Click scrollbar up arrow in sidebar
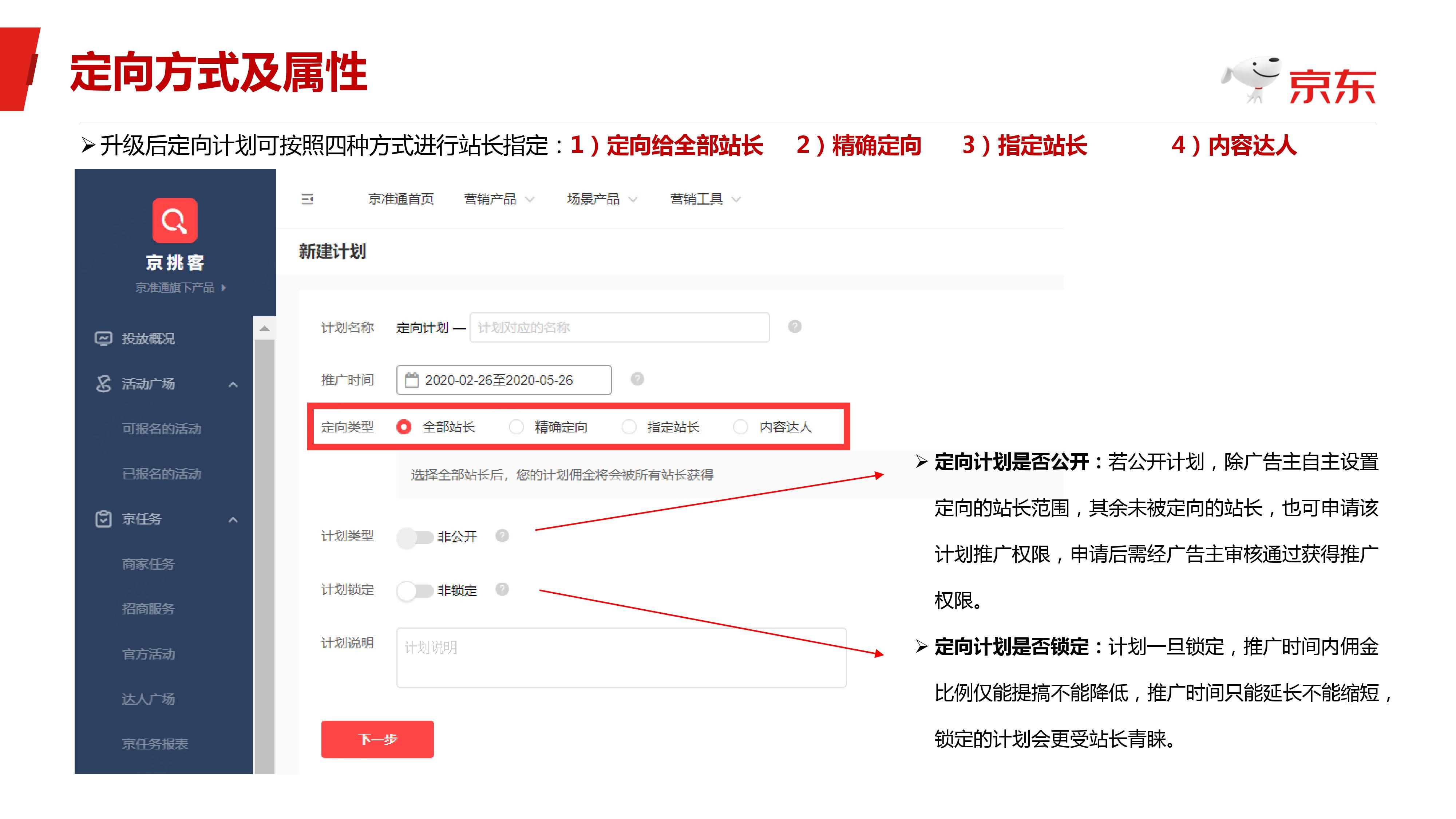This screenshot has height=819, width=1456. pyautogui.click(x=265, y=328)
